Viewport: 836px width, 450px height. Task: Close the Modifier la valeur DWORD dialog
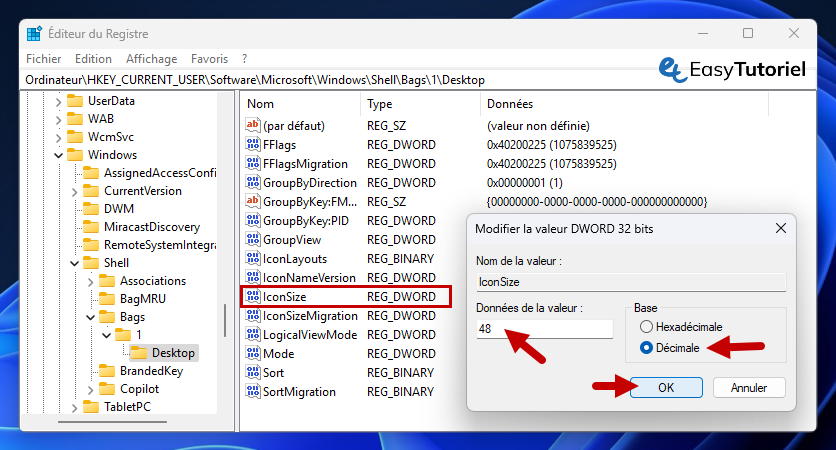(781, 229)
